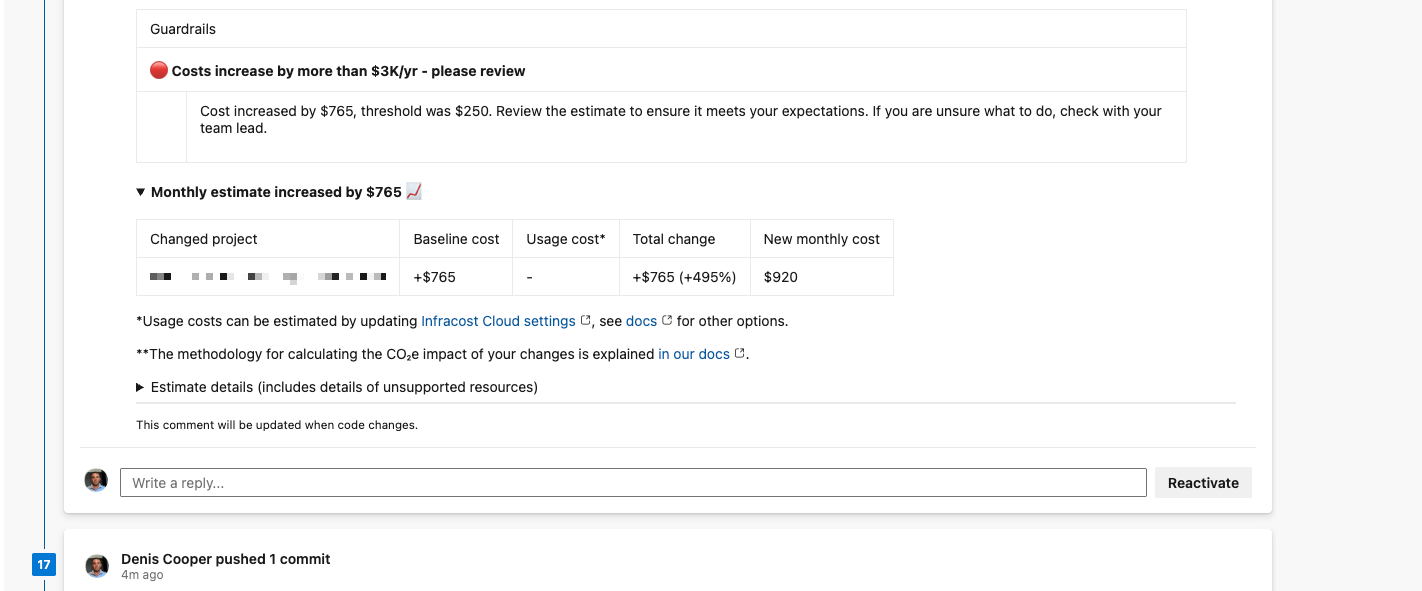
Task: Click the blue 17 timeline marker
Action: click(44, 565)
